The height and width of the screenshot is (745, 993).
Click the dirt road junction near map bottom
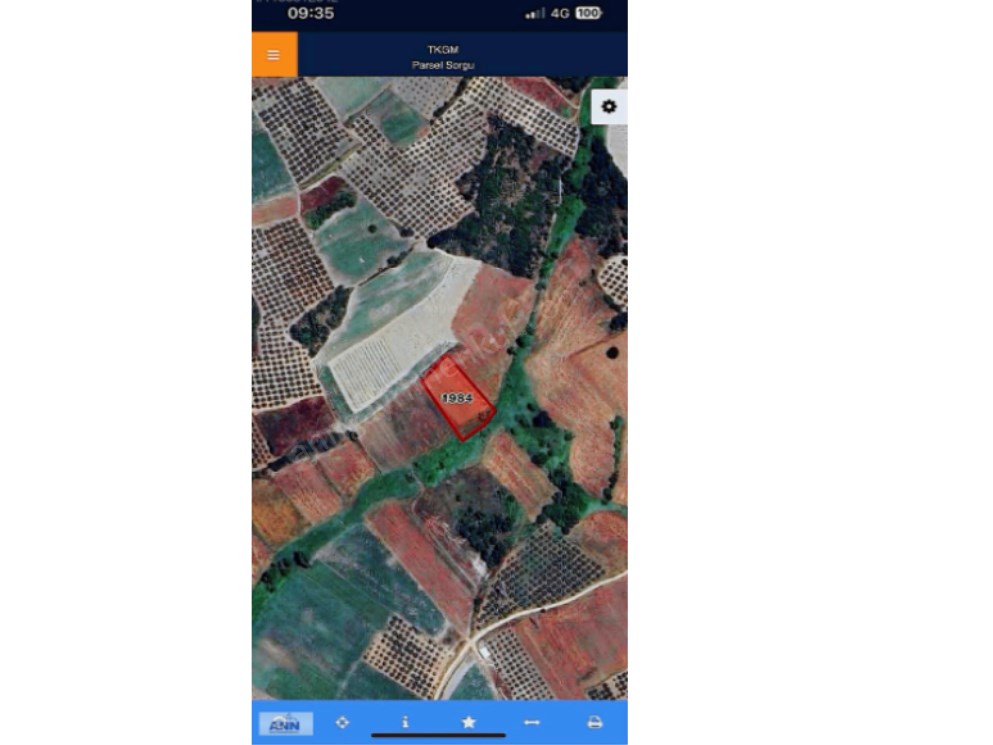pos(472,640)
